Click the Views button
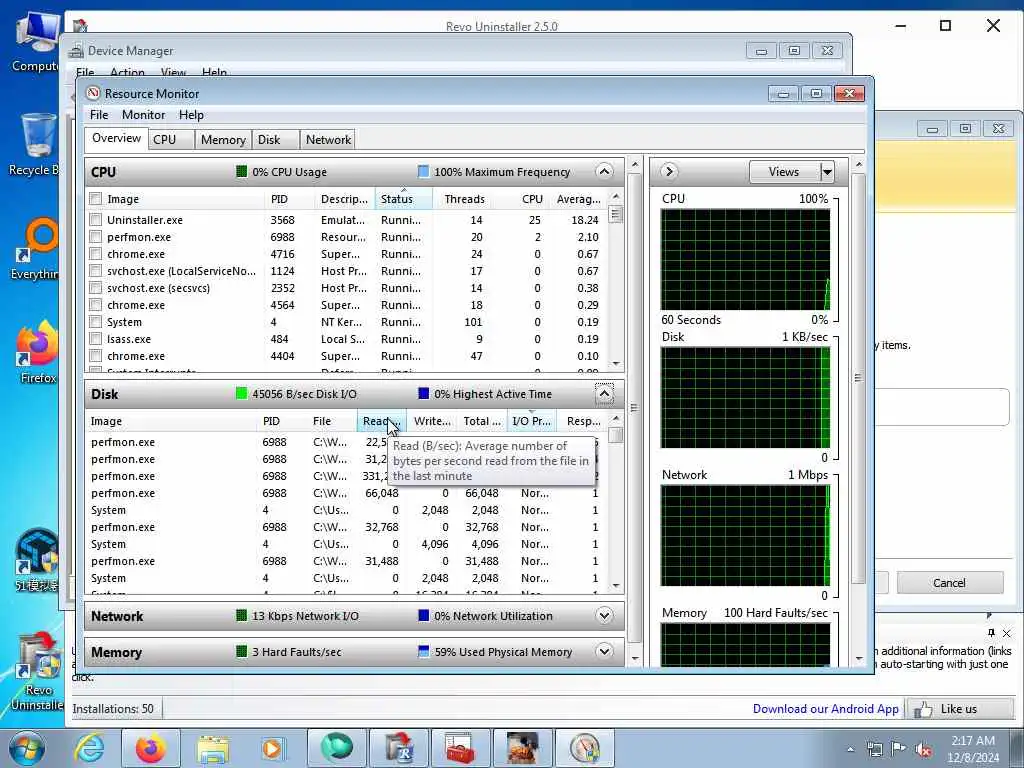The height and width of the screenshot is (768, 1024). (x=784, y=172)
